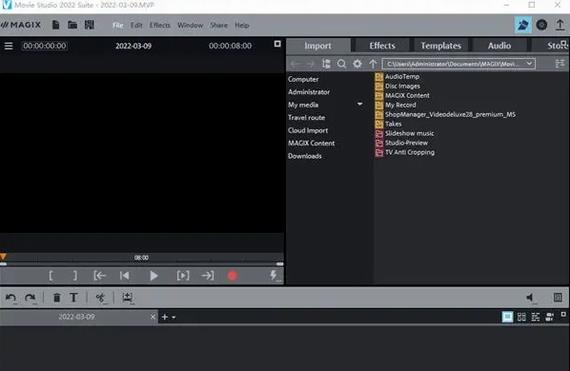The image size is (570, 371).
Task: Jump to range end
Action: [x=208, y=275]
